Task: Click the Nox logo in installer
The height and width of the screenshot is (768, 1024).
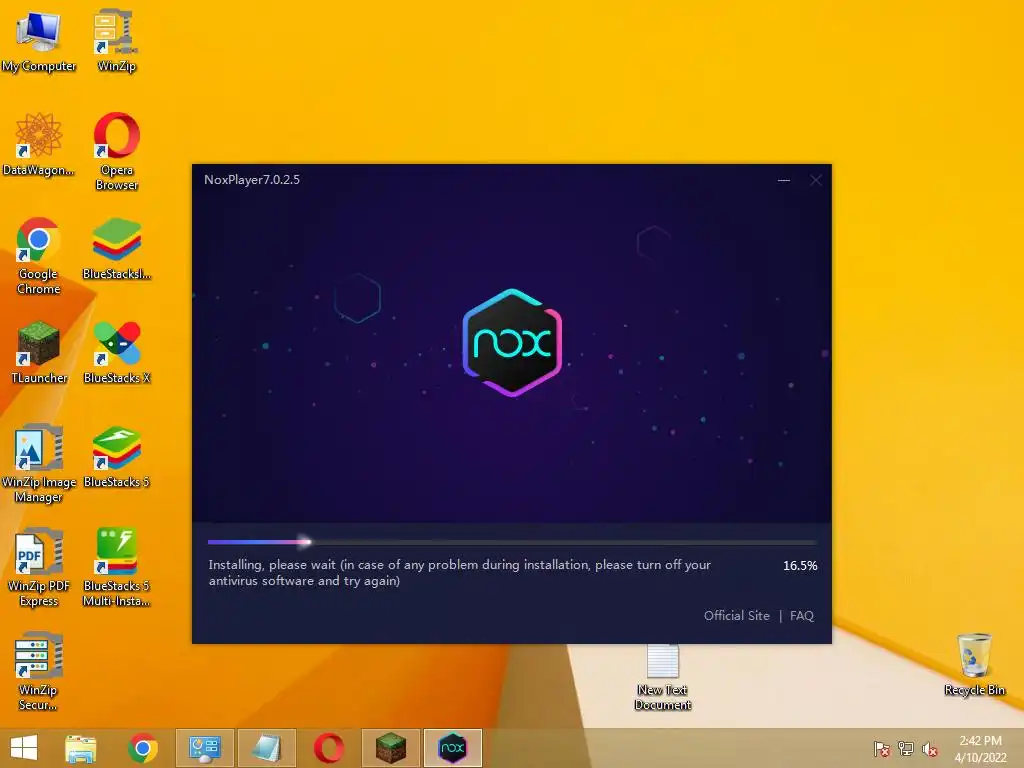Action: tap(512, 342)
